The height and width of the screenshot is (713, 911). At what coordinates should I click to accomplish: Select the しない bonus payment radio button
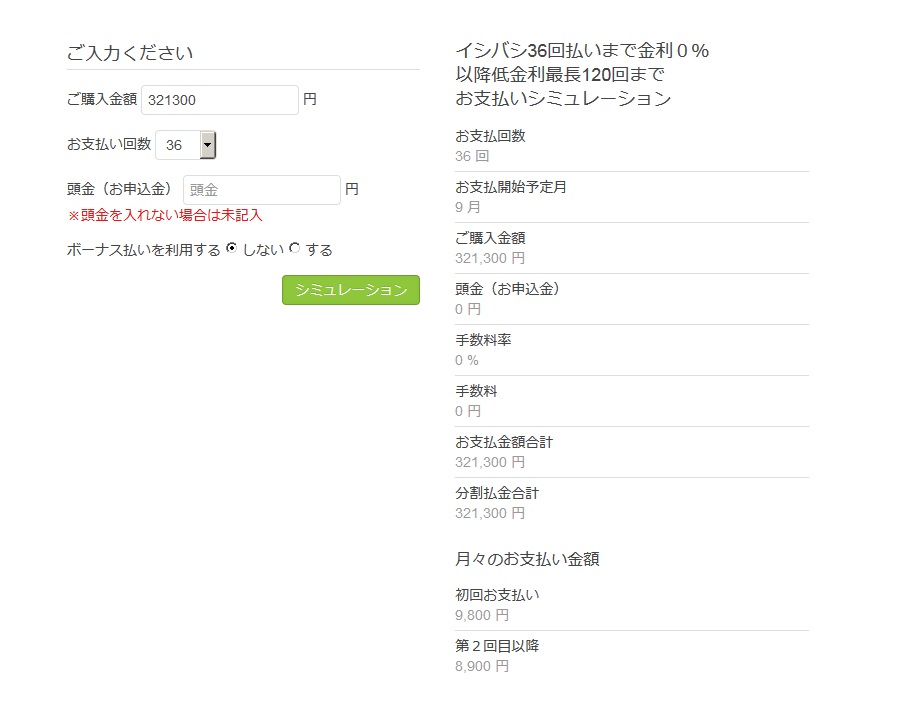pos(231,248)
